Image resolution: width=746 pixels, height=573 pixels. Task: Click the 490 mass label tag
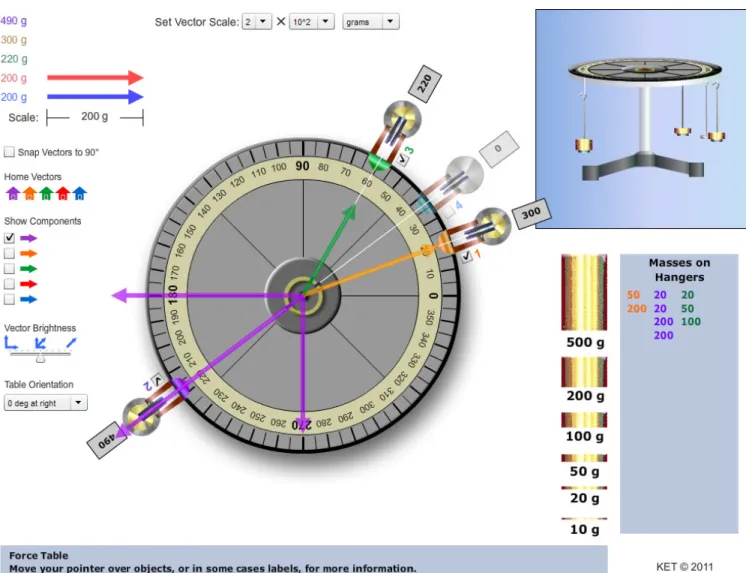tap(107, 441)
